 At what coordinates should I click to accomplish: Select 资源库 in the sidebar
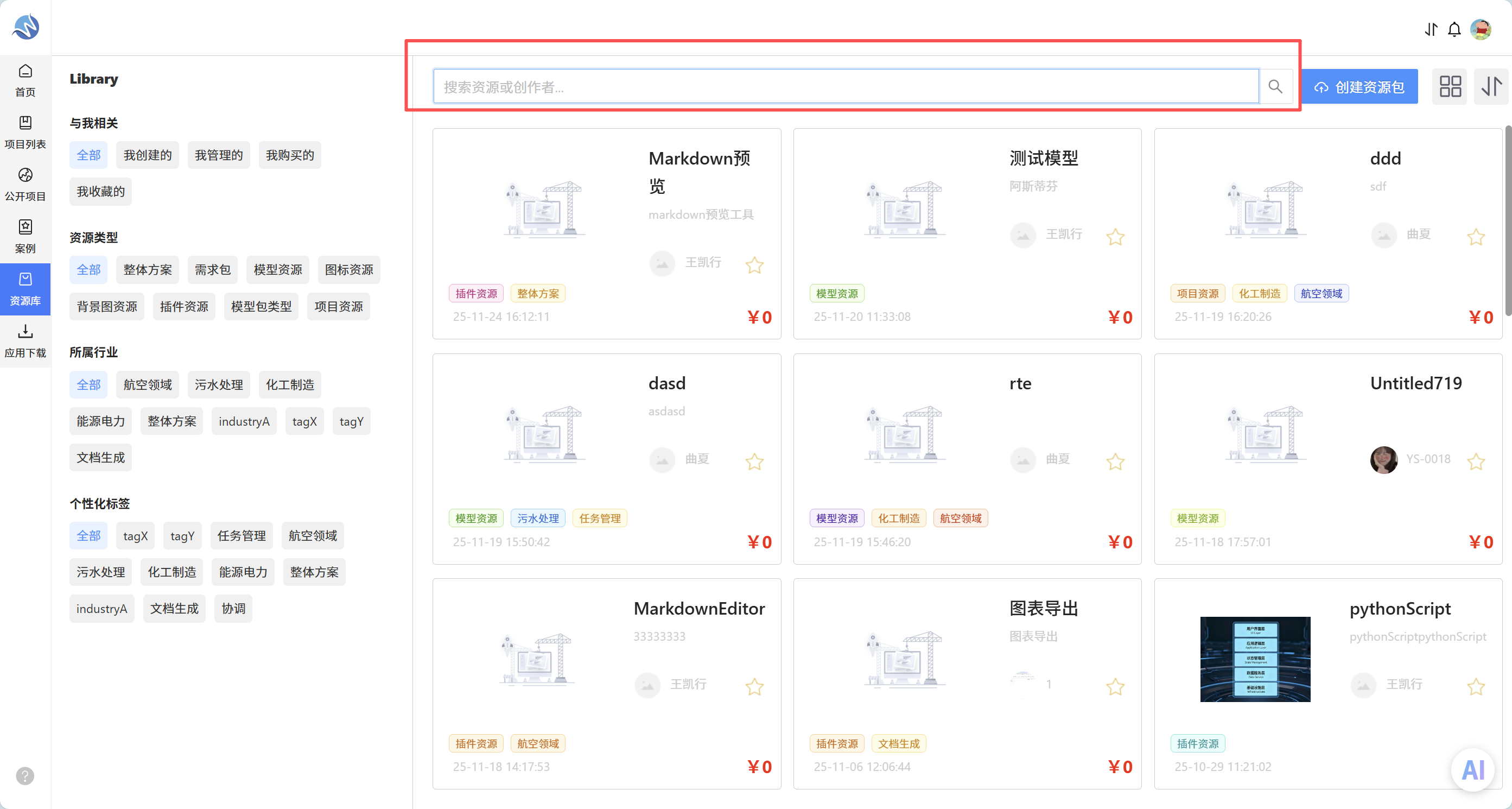coord(26,289)
